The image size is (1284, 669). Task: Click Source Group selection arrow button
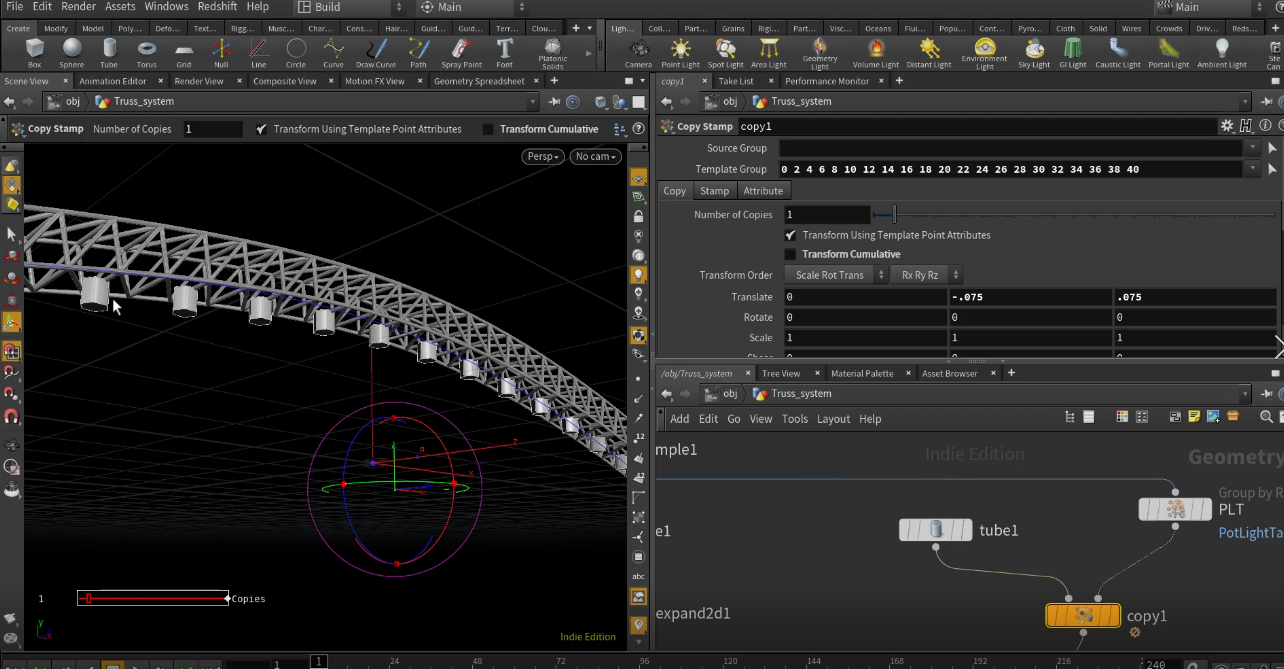coord(1272,148)
